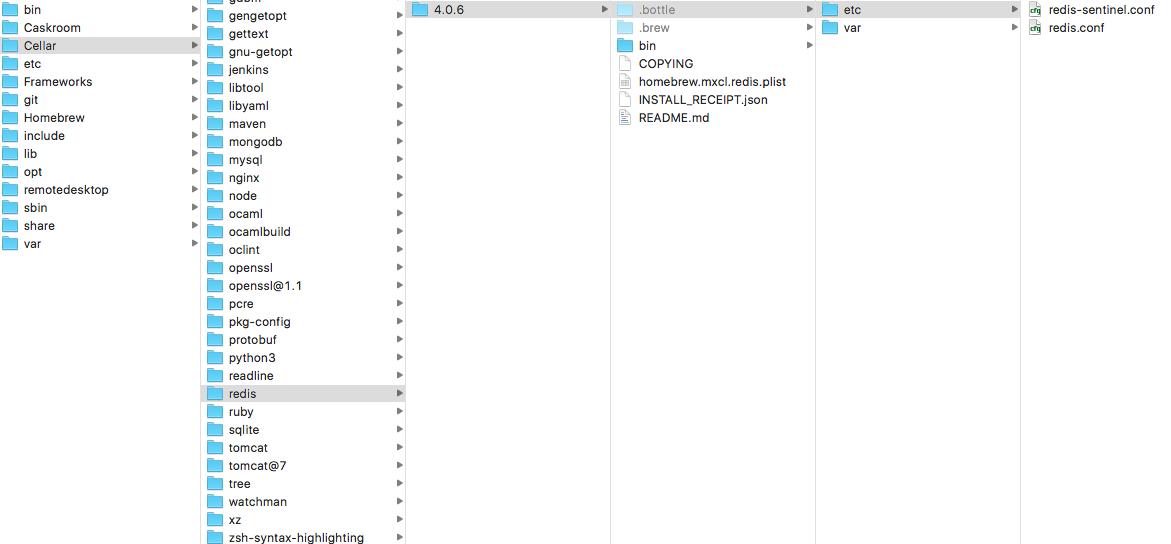Expand the Cellar folder arrow
This screenshot has width=1171, height=544.
click(x=194, y=46)
